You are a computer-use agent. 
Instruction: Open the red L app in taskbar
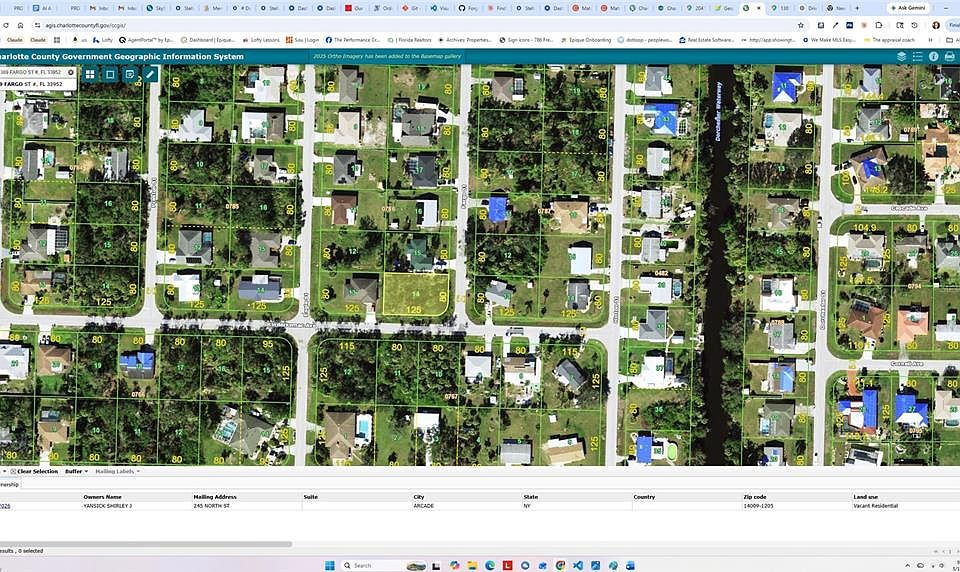coord(508,565)
